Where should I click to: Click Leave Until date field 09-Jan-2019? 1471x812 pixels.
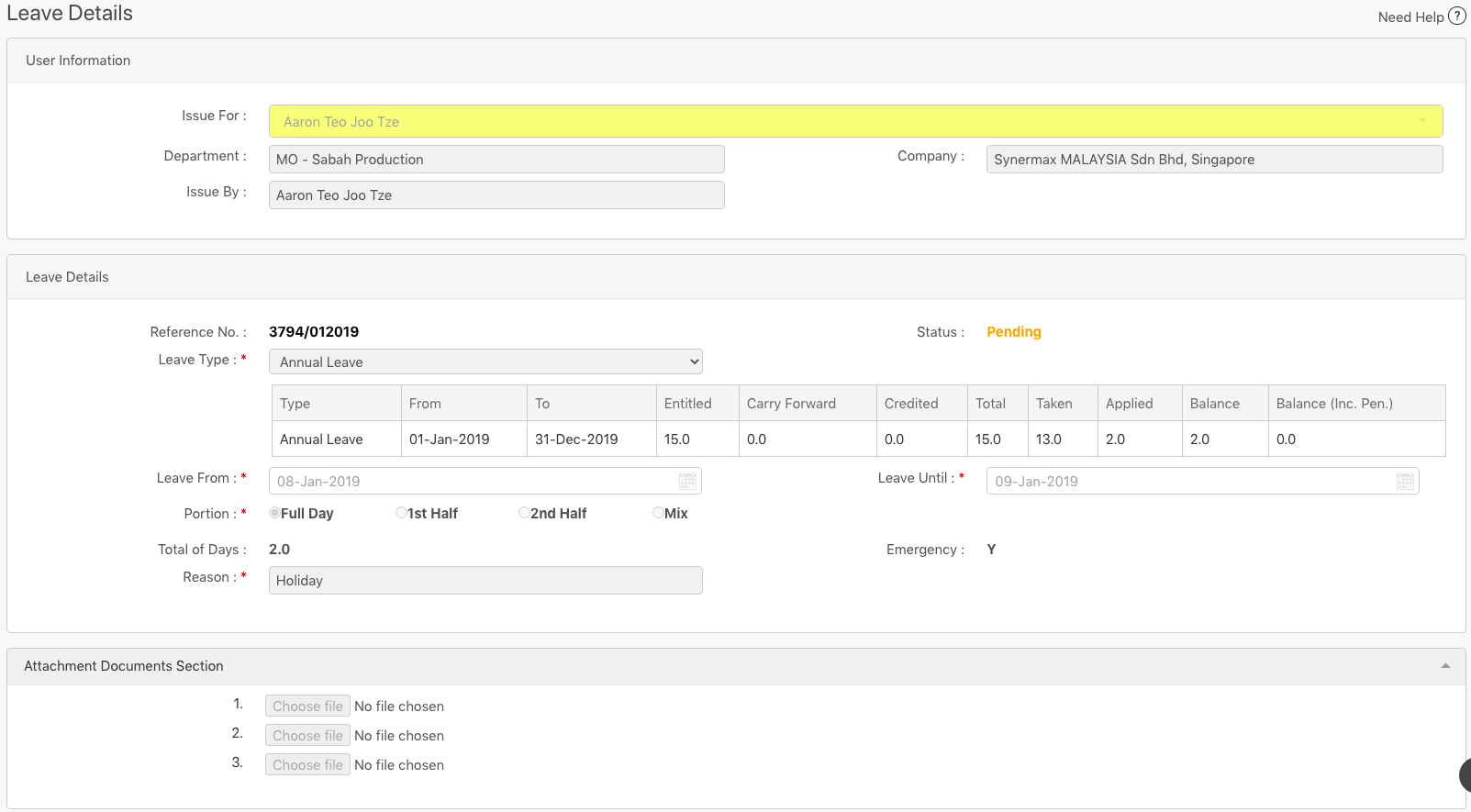(x=1202, y=481)
